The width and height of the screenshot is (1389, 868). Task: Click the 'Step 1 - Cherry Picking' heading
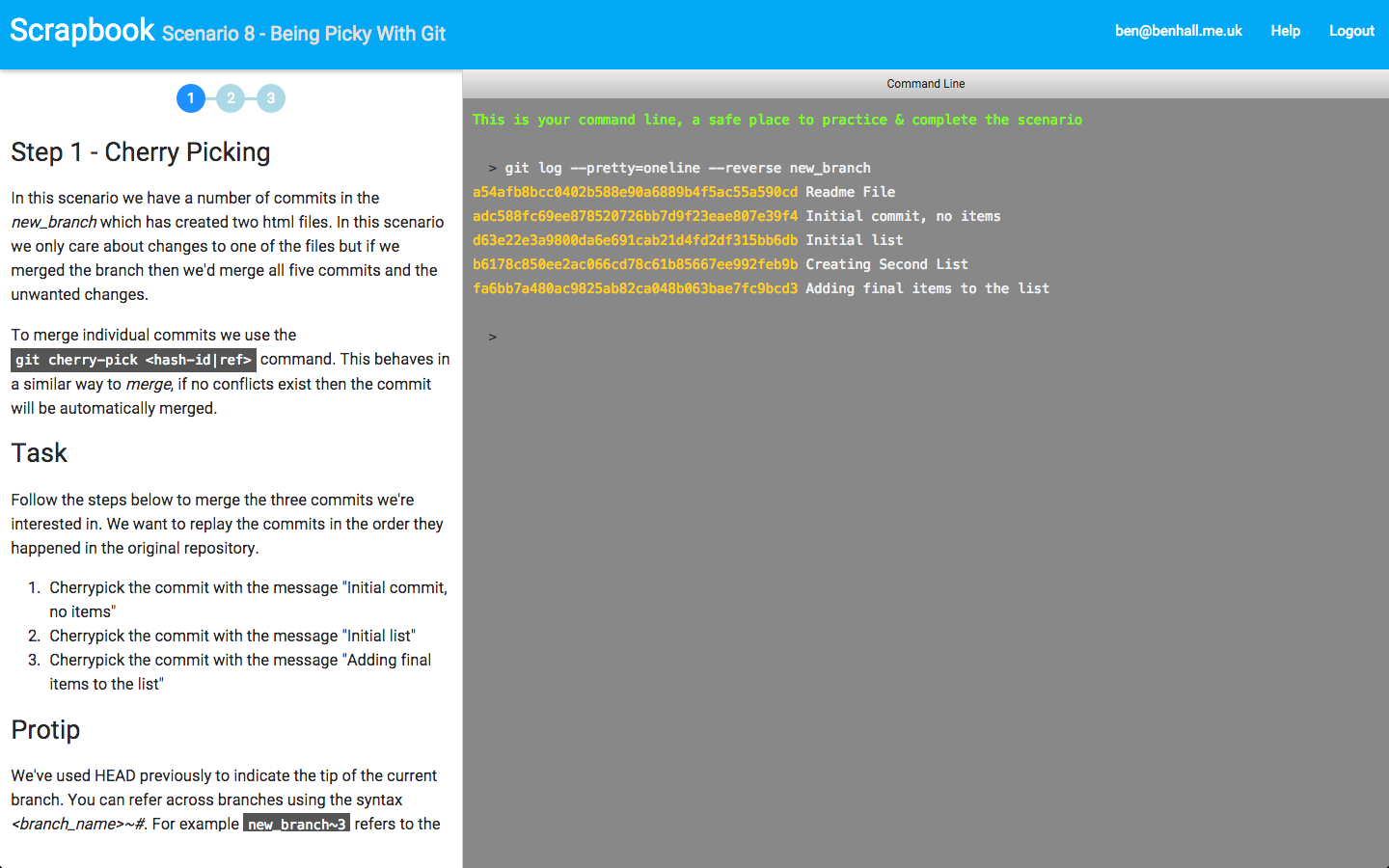141,152
